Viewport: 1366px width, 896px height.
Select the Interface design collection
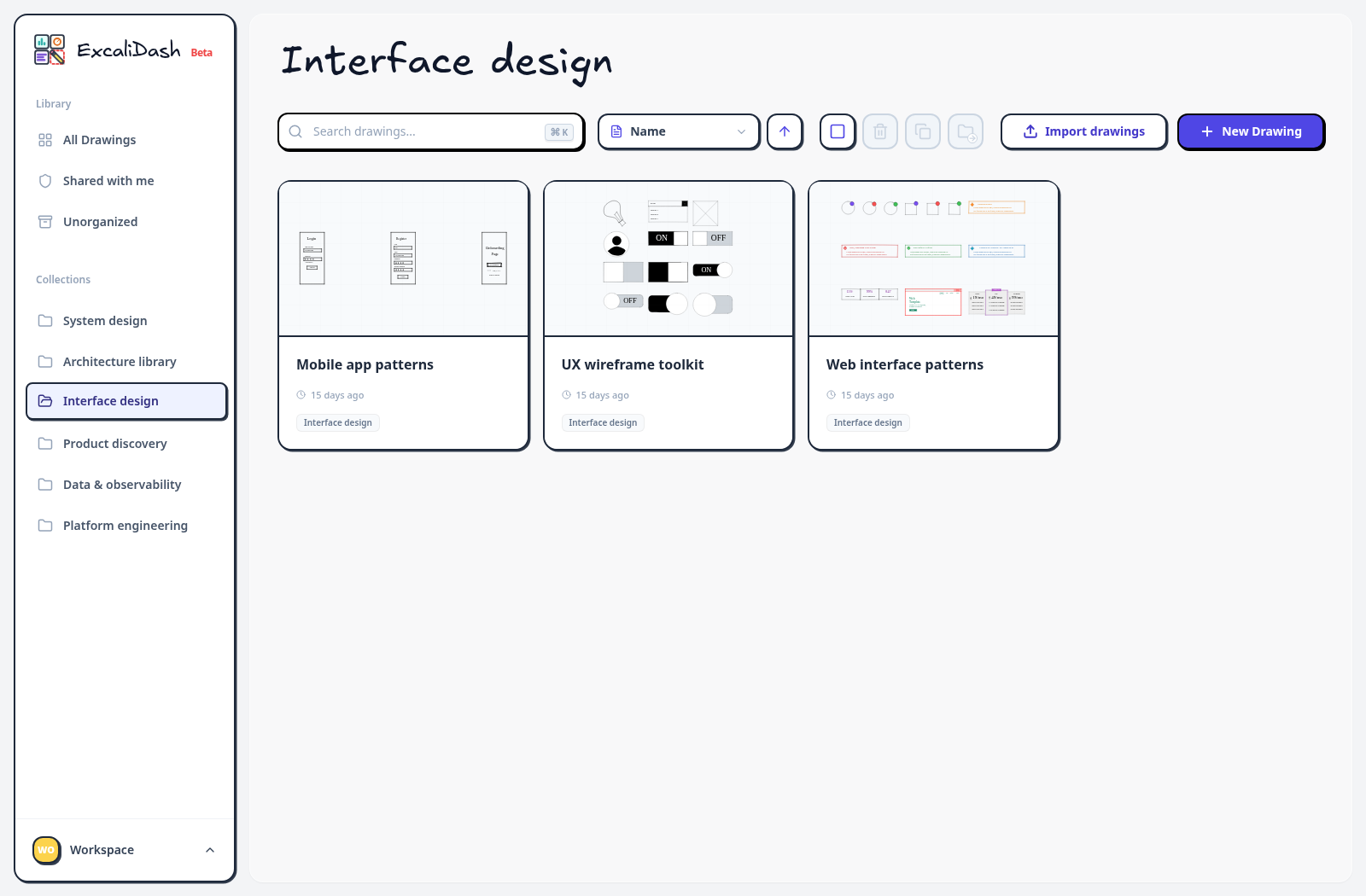[x=126, y=401]
